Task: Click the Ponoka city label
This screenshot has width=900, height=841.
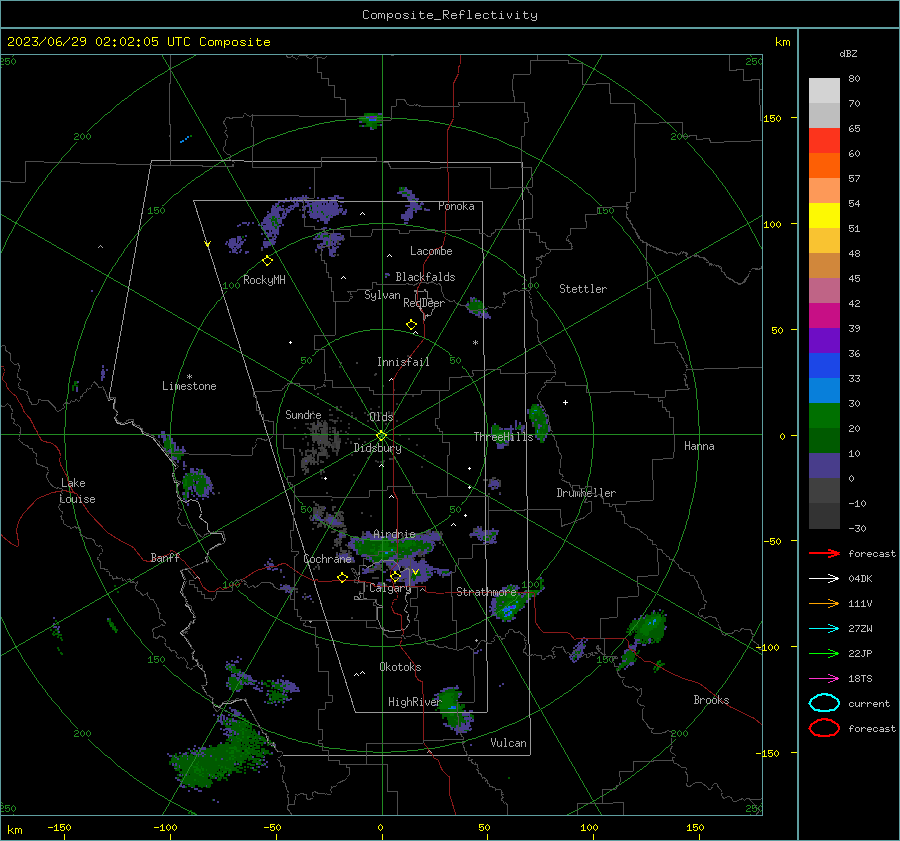Action: click(456, 206)
